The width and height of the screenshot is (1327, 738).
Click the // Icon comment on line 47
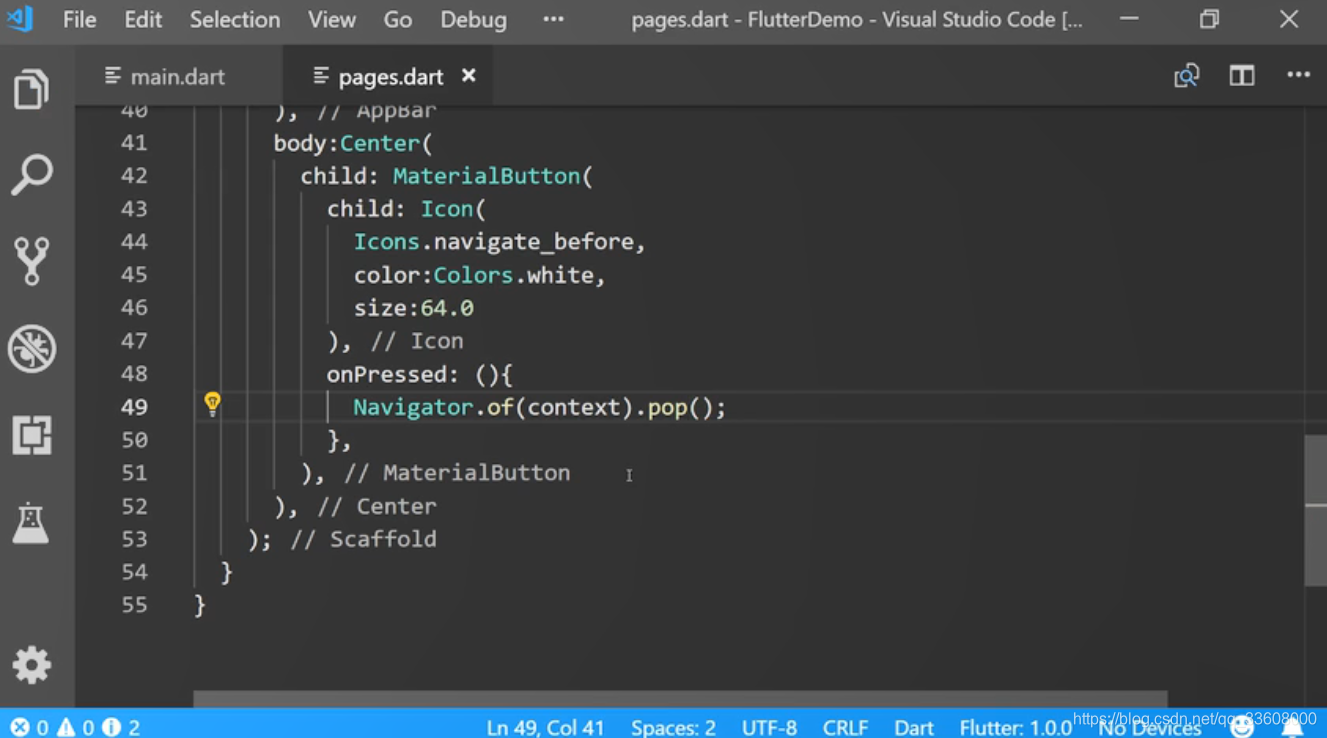click(x=416, y=341)
